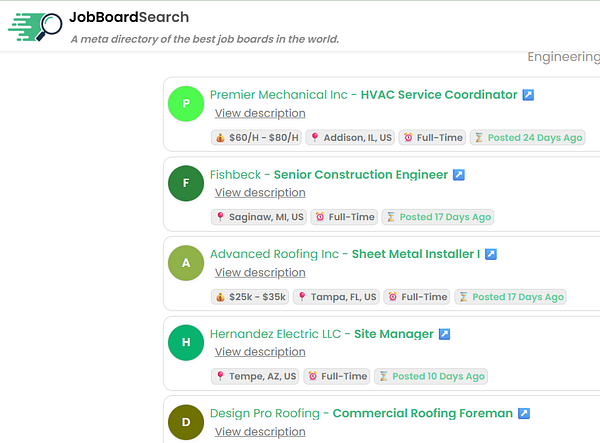This screenshot has height=443, width=600.
Task: Click the pin icon beside Addison, IL
Action: click(x=315, y=137)
